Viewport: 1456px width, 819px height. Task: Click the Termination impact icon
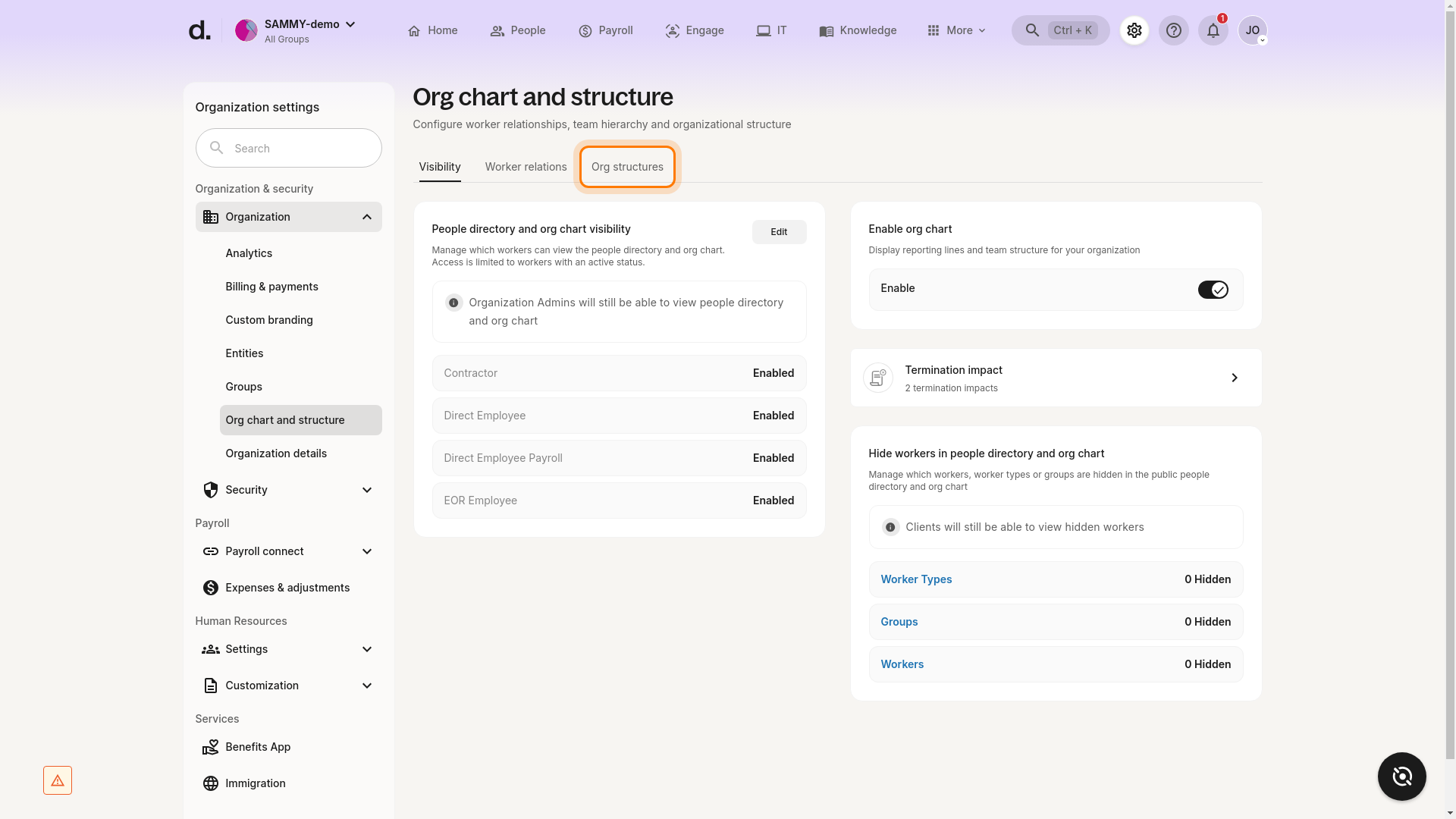tap(878, 378)
